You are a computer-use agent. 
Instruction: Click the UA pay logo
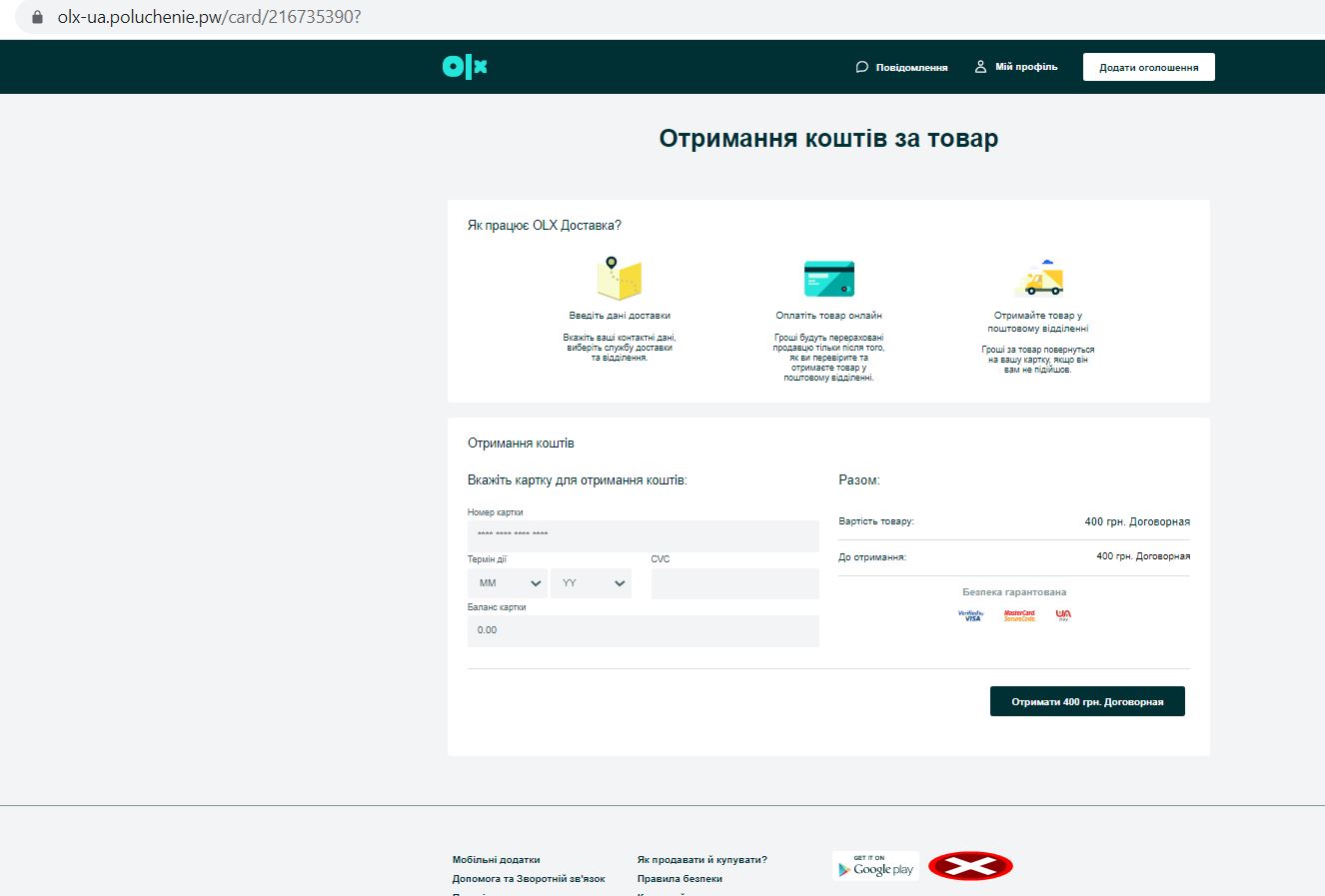click(1063, 615)
